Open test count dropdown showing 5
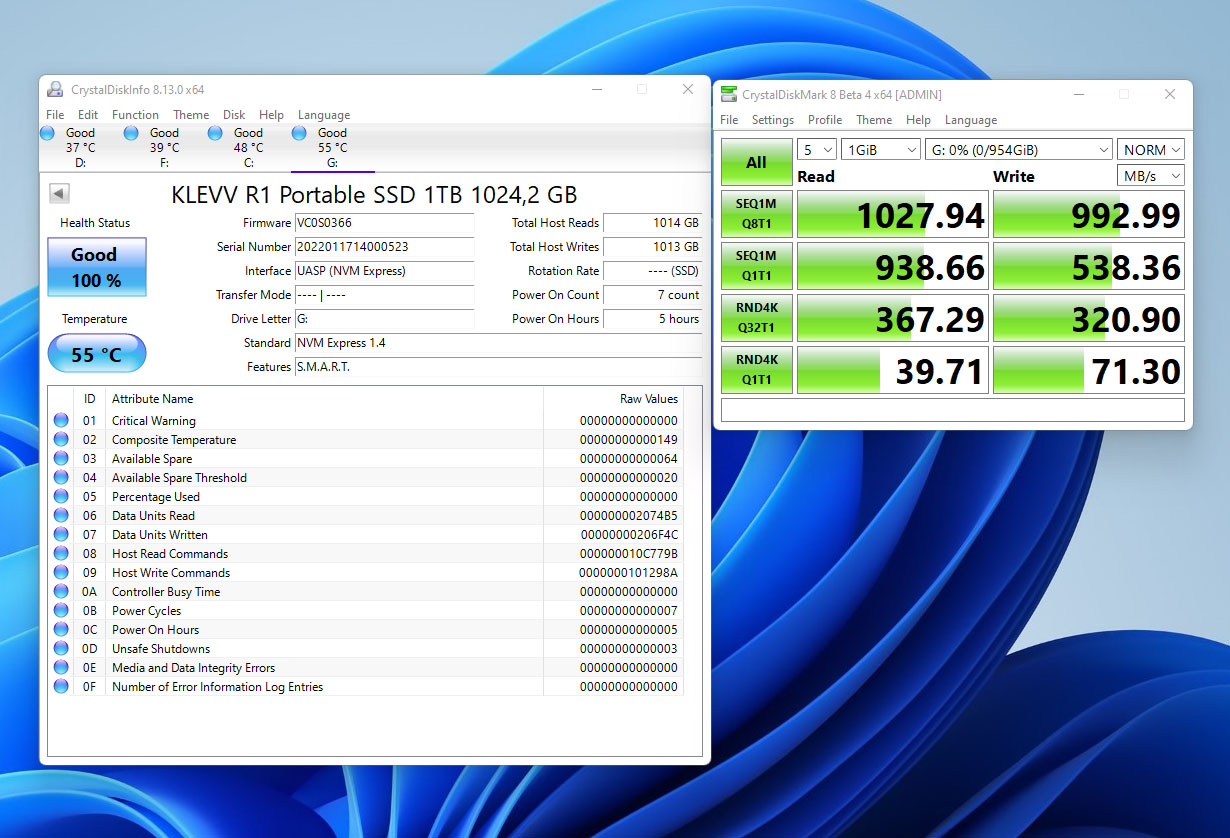 (x=817, y=150)
